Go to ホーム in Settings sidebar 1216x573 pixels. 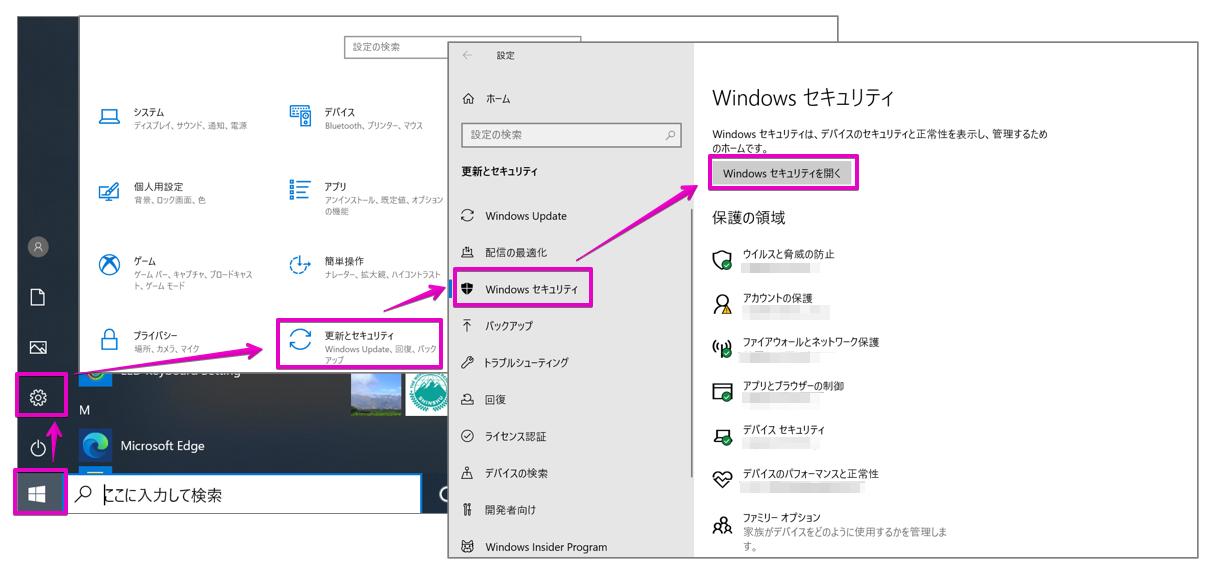click(486, 99)
